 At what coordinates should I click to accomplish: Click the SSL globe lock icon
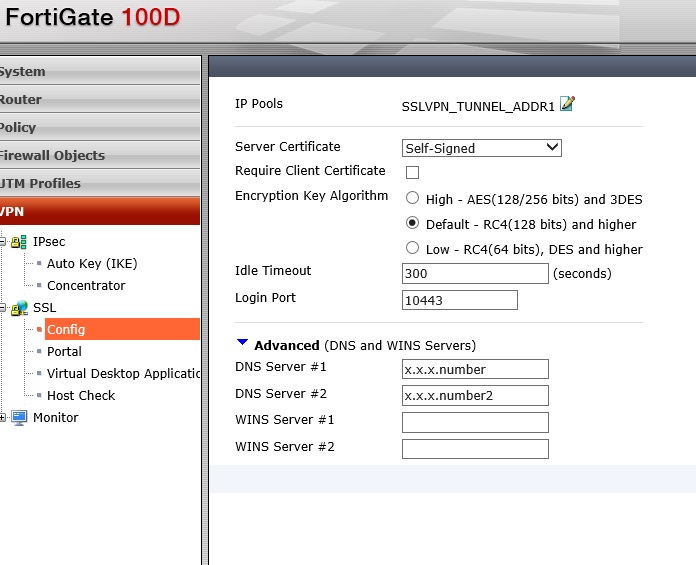19,308
